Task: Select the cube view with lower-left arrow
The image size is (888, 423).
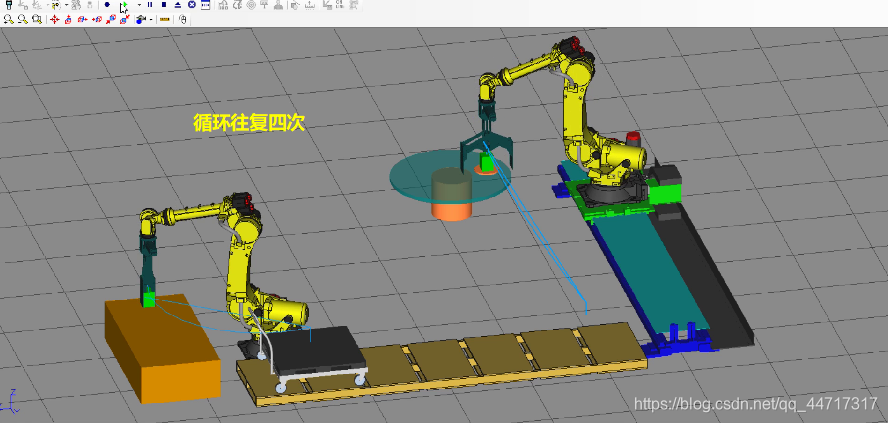Action: pos(110,19)
